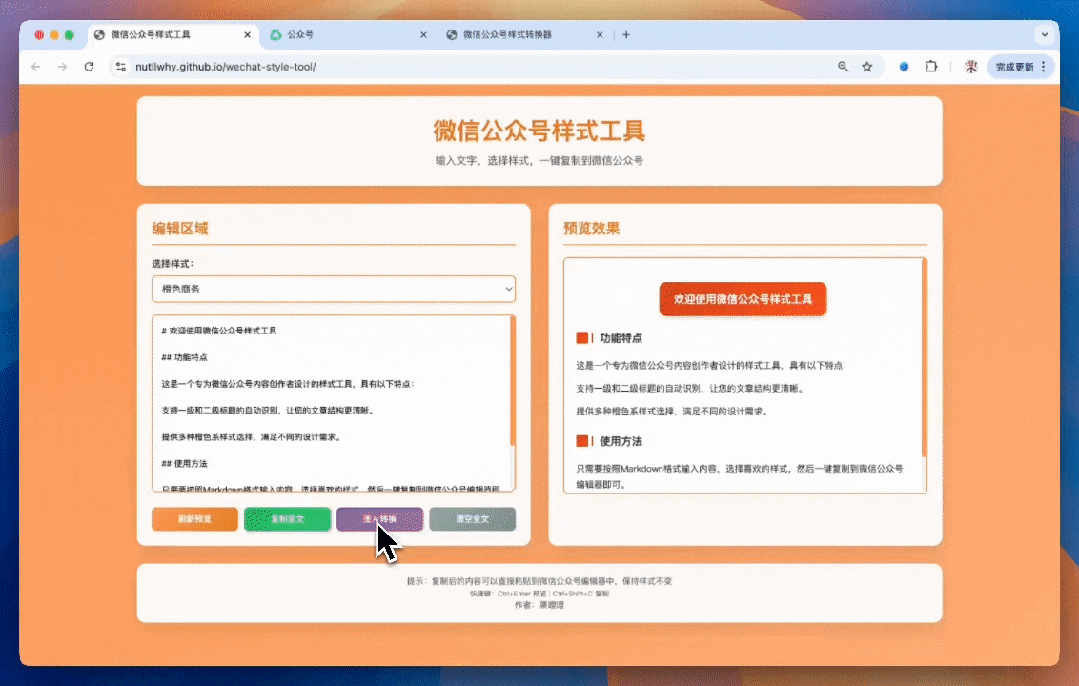Click the preview line 提供多种橙色系样式选择

(x=672, y=411)
